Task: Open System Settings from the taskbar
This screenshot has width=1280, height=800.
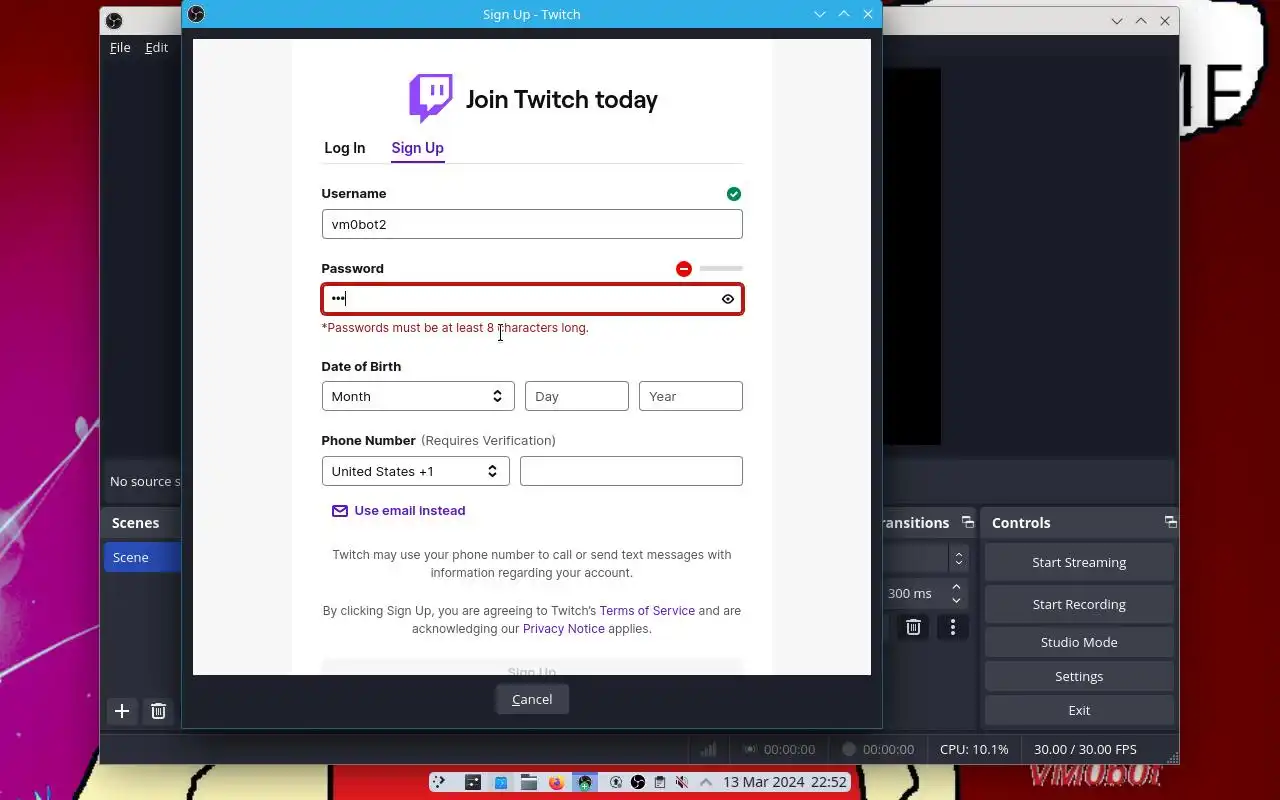Action: point(473,782)
